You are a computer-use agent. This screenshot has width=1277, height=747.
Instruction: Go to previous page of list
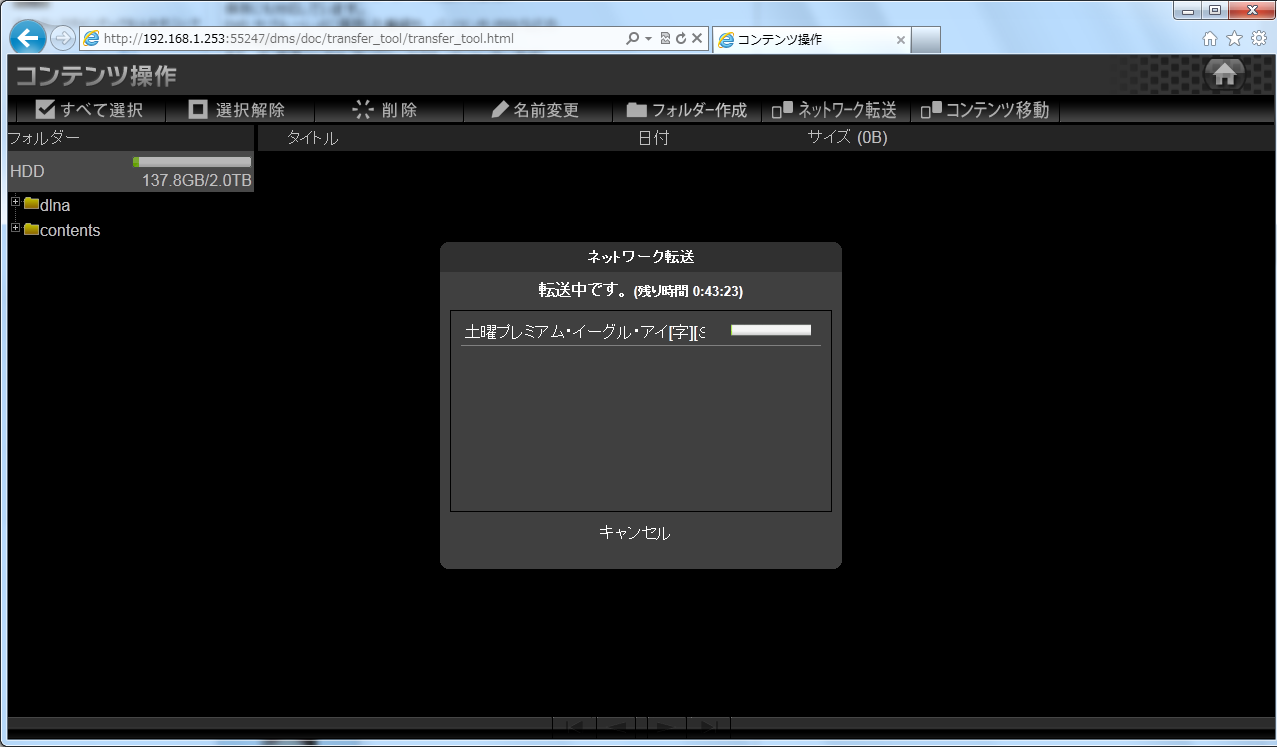(615, 727)
